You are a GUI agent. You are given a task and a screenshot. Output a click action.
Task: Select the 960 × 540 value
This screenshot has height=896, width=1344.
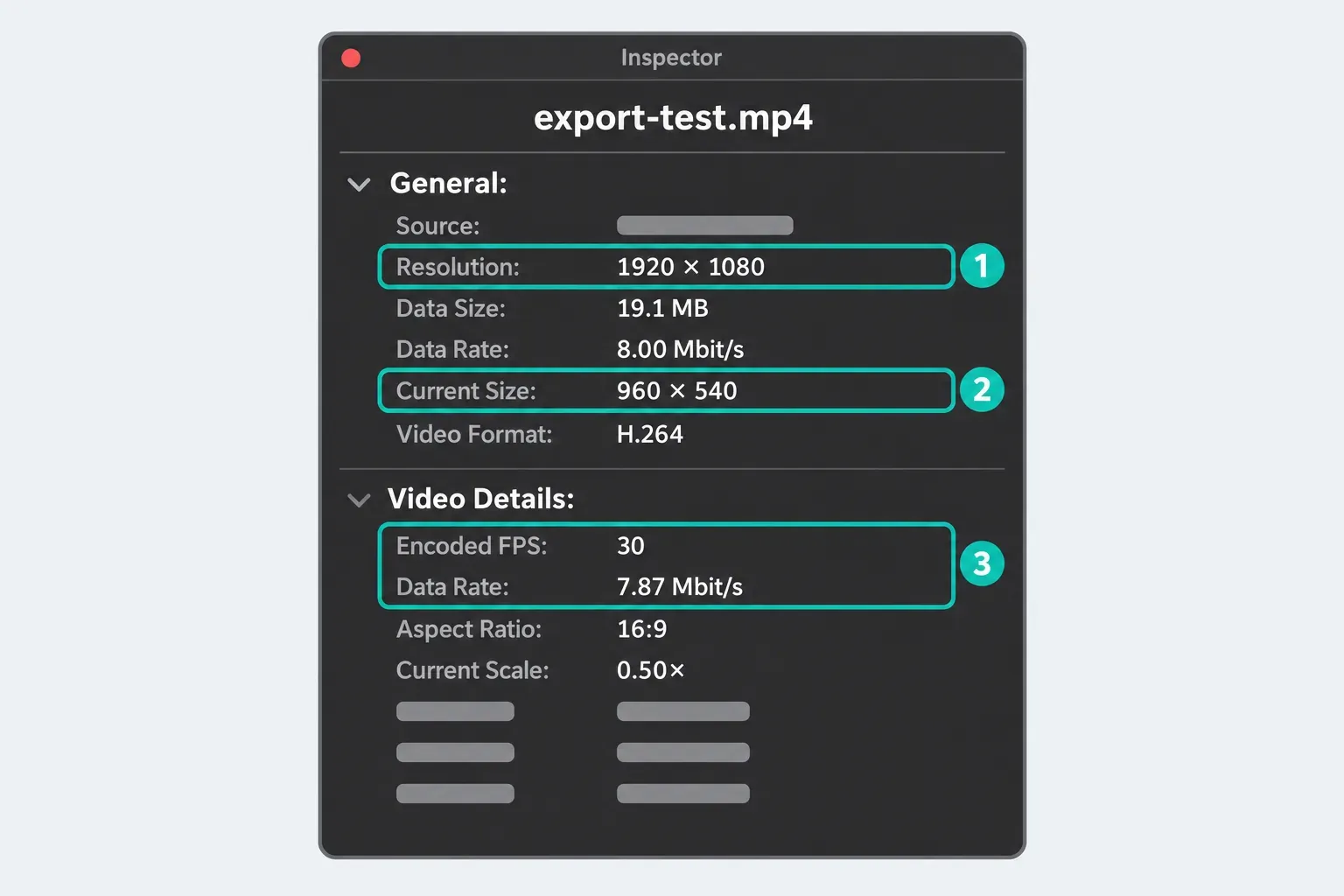(x=676, y=390)
